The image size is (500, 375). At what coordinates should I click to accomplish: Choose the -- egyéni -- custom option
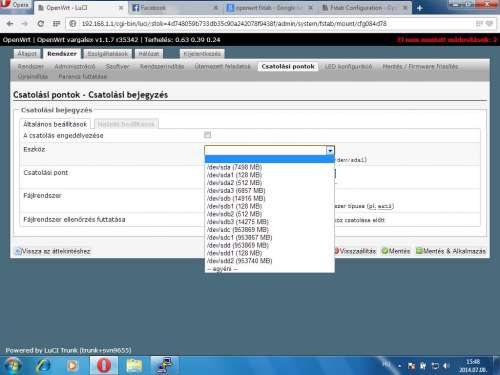[269, 269]
